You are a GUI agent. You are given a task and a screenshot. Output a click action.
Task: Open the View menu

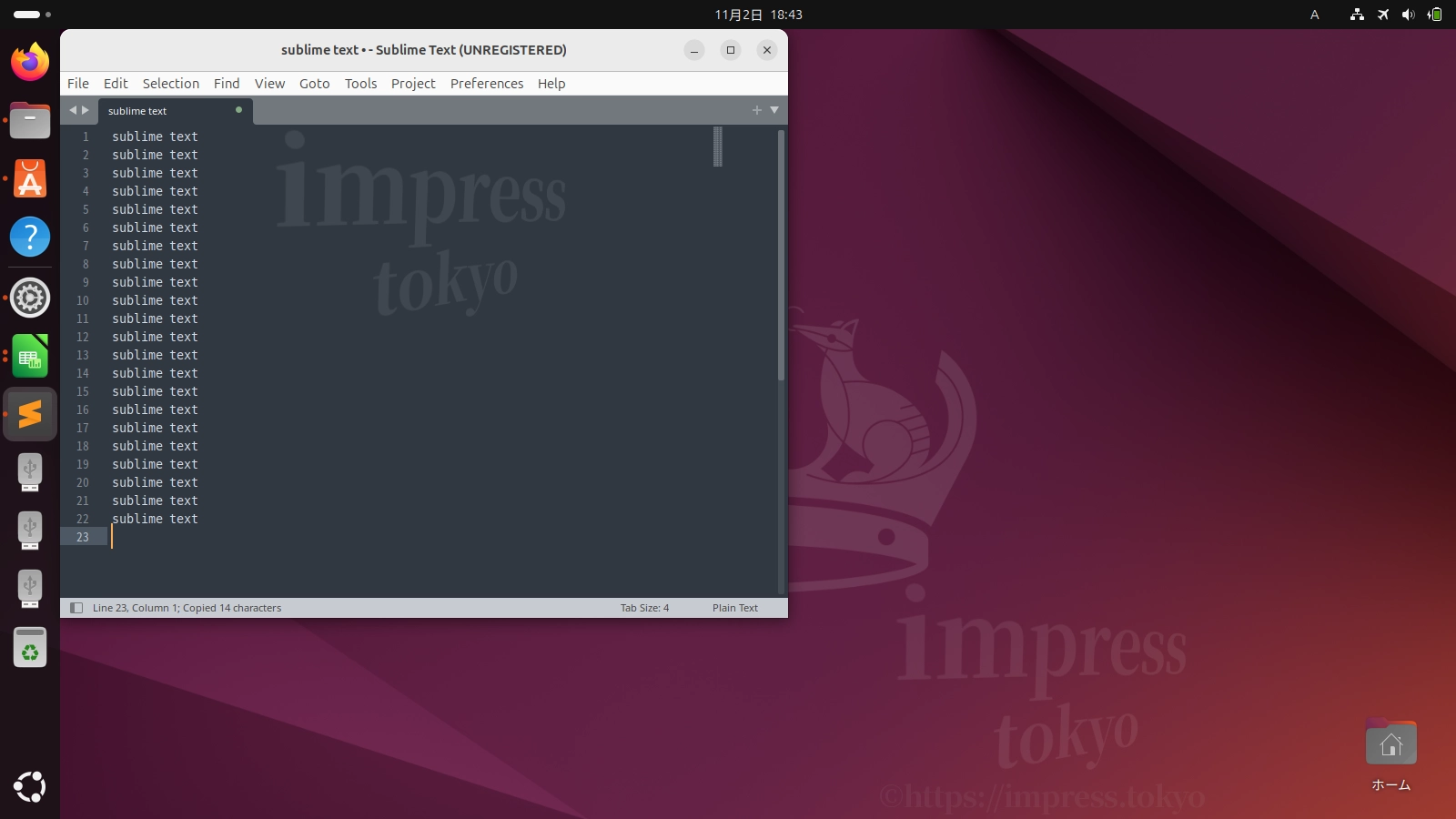[x=269, y=84]
